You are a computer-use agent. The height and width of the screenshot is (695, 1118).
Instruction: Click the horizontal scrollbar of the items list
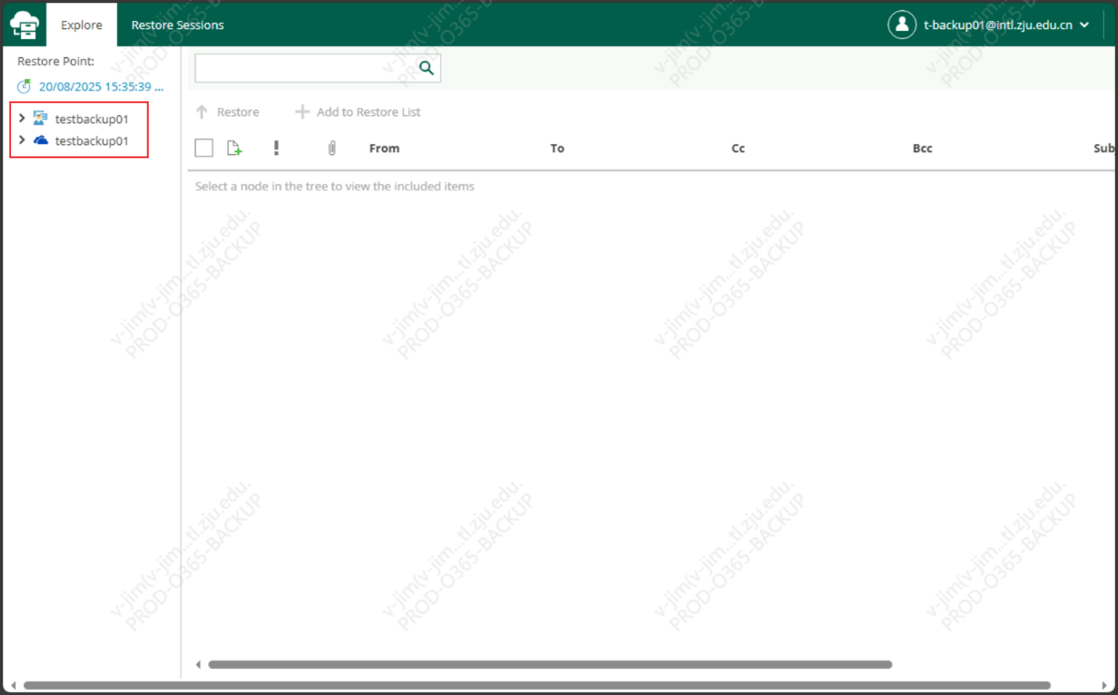[549, 664]
